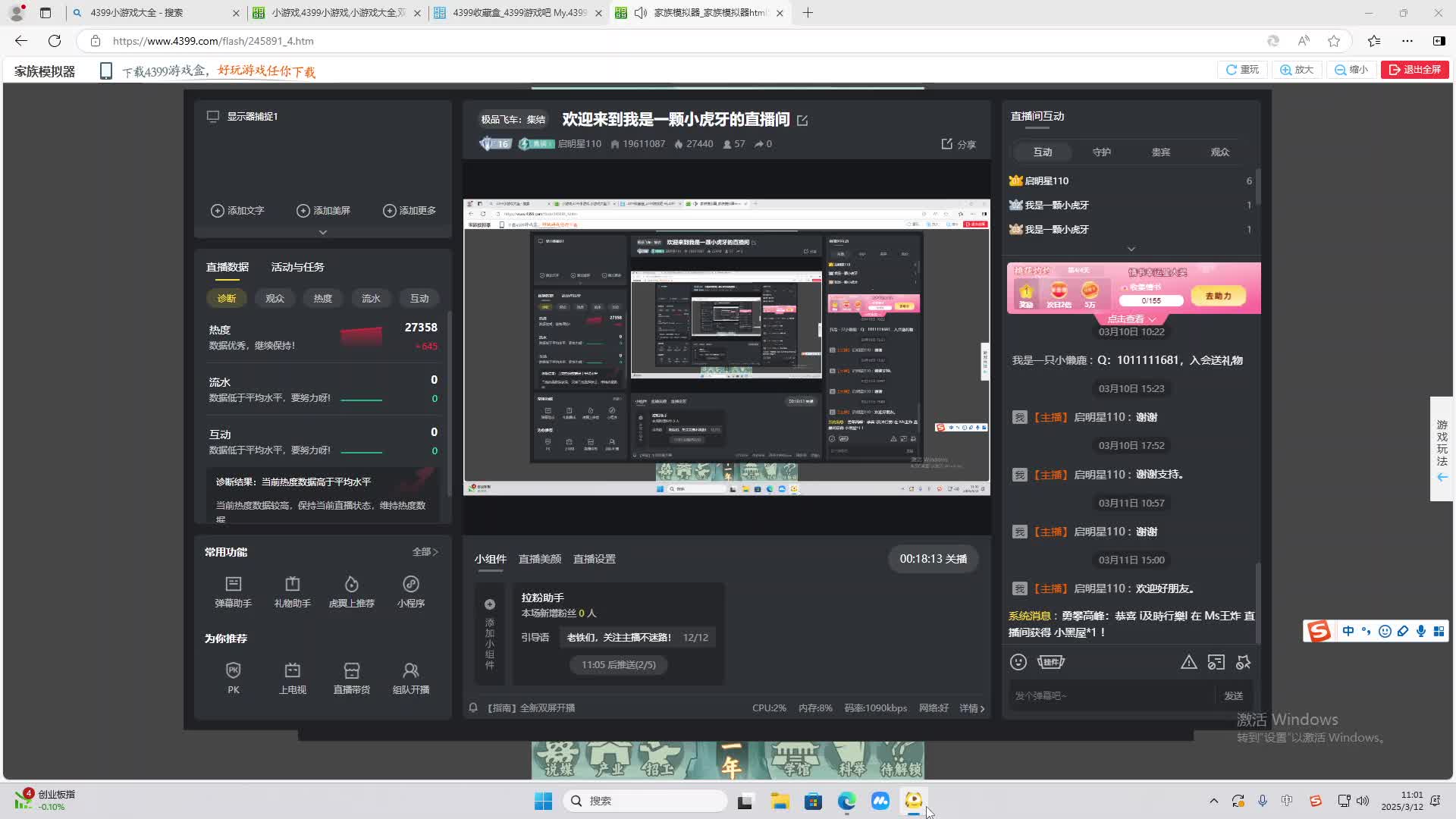1456x819 pixels.
Task: Open the emoji picker in chat
Action: point(1018,662)
